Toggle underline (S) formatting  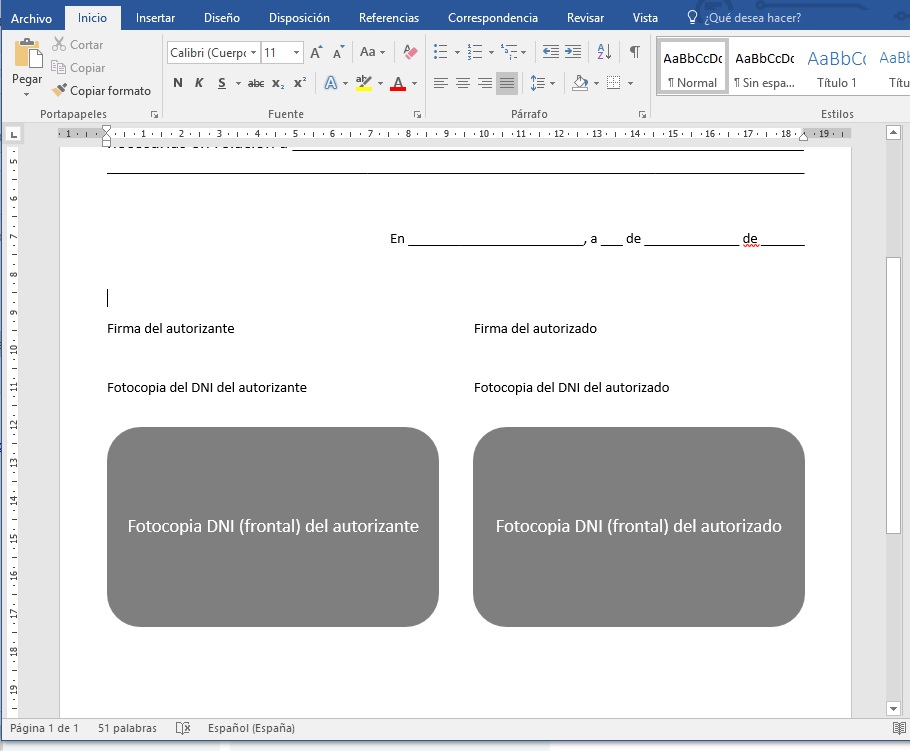coord(222,83)
